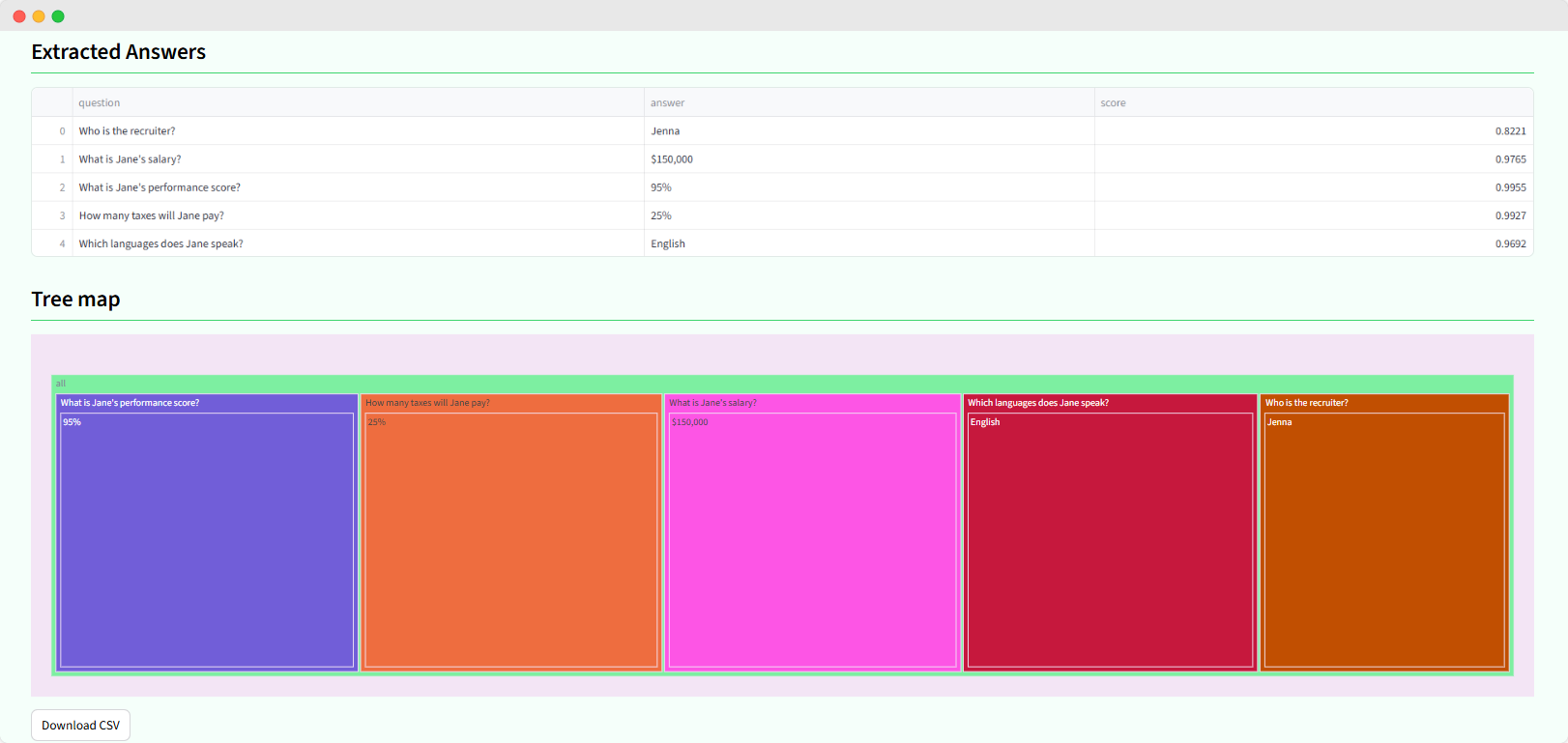This screenshot has width=1568, height=743.
Task: Click the 'Who is the recruiter?' table cell
Action: 358,131
